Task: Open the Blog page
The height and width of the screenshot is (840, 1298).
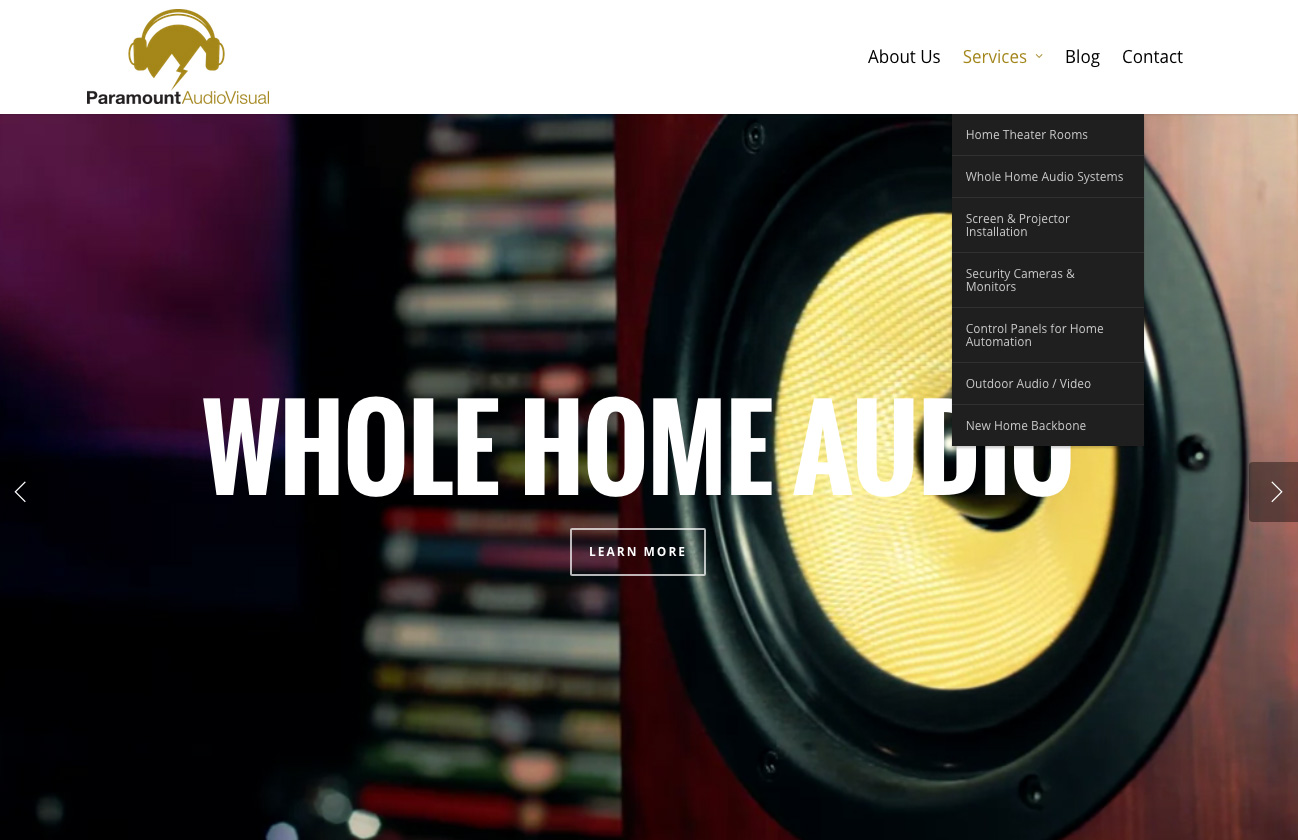Action: click(x=1082, y=57)
